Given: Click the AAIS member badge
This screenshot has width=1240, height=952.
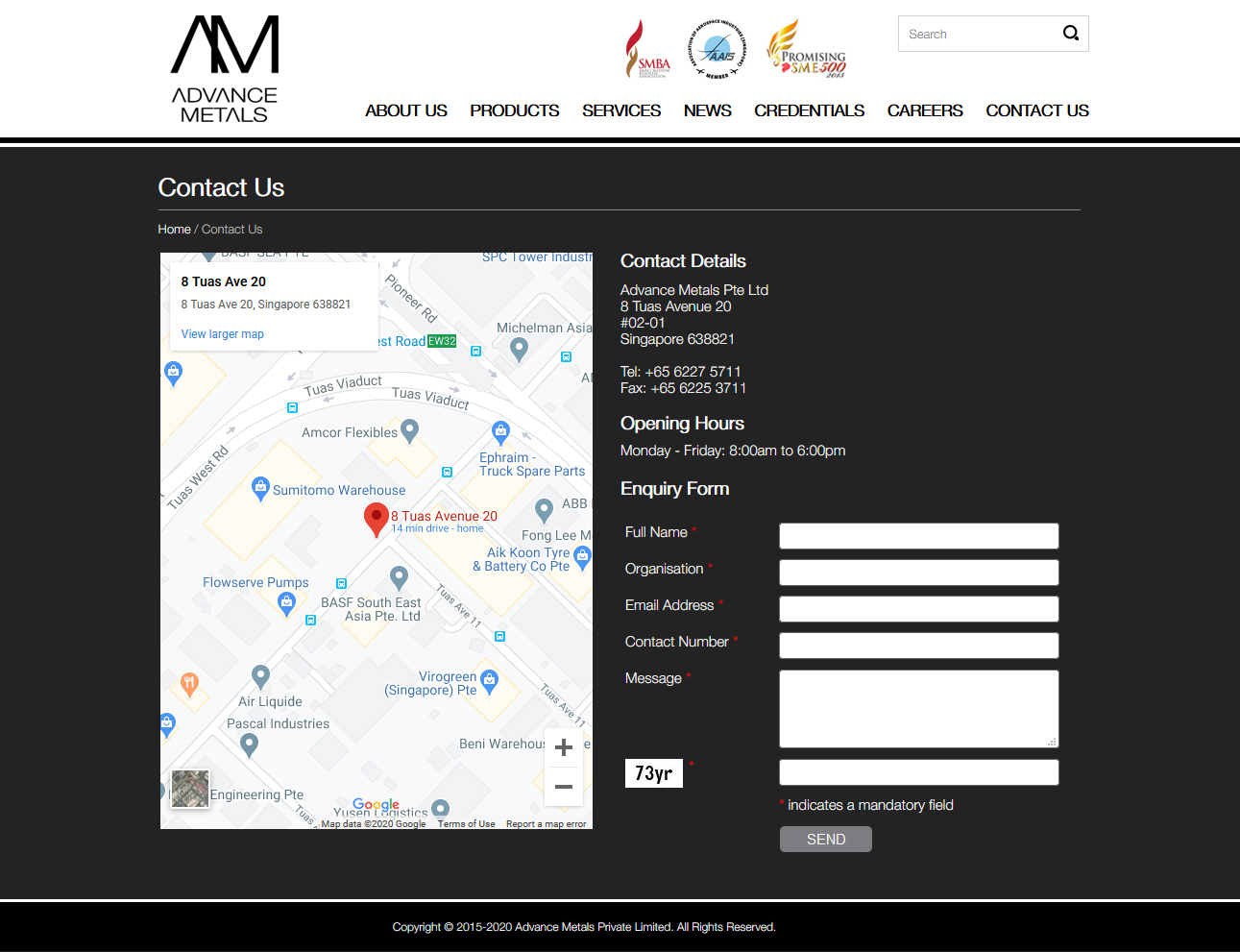Looking at the screenshot, I should pyautogui.click(x=717, y=49).
